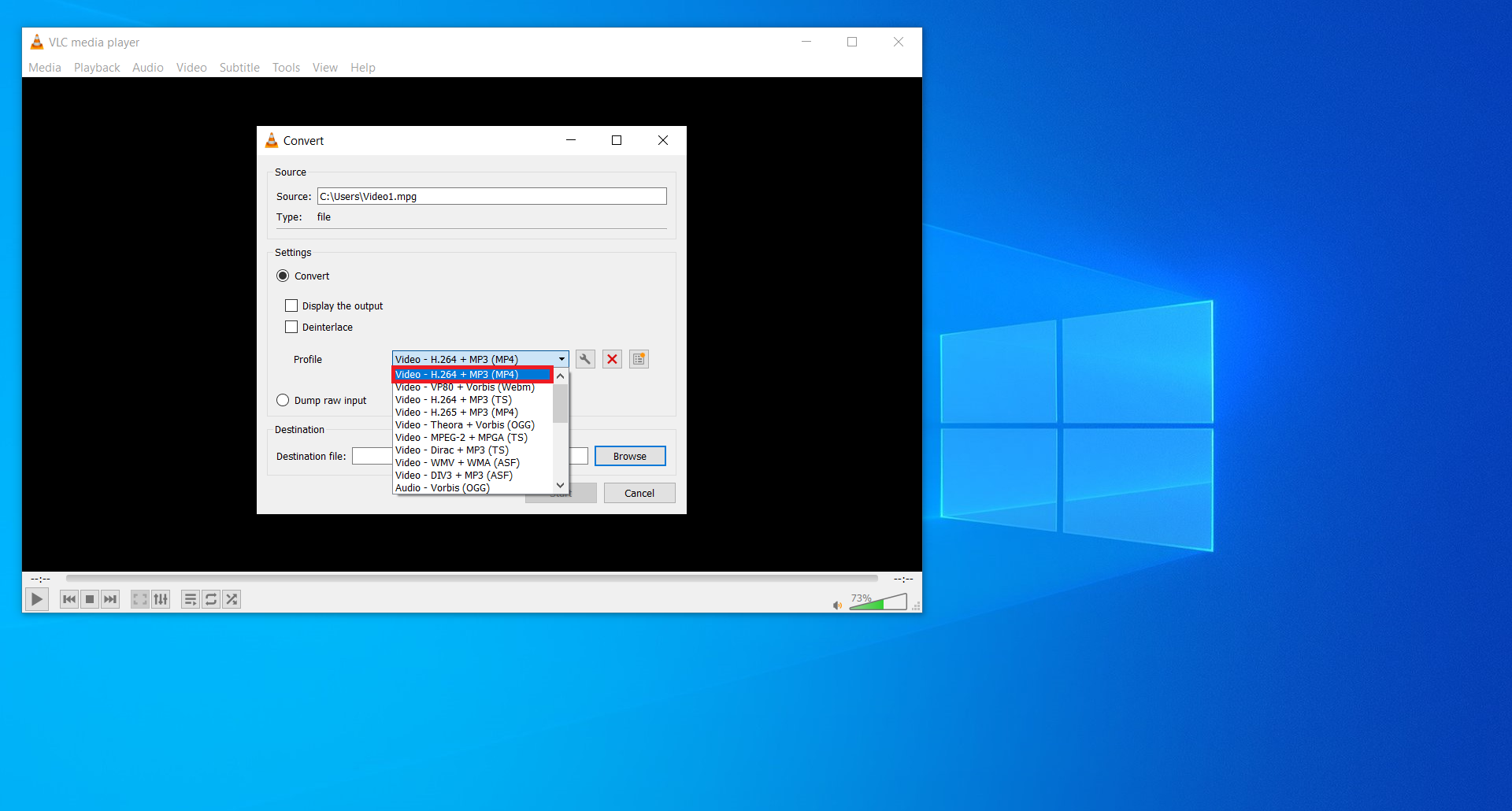Enable random shuffle playback icon

232,599
